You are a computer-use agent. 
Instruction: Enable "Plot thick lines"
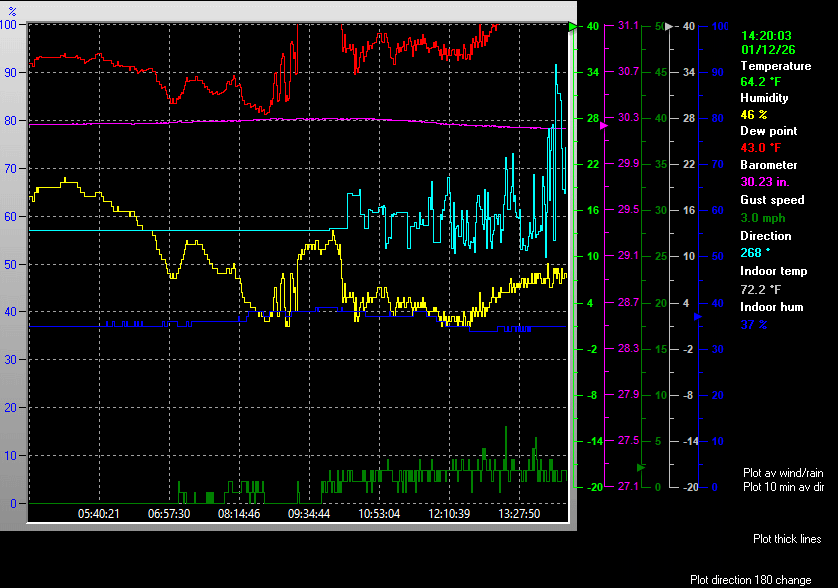[x=786, y=539]
